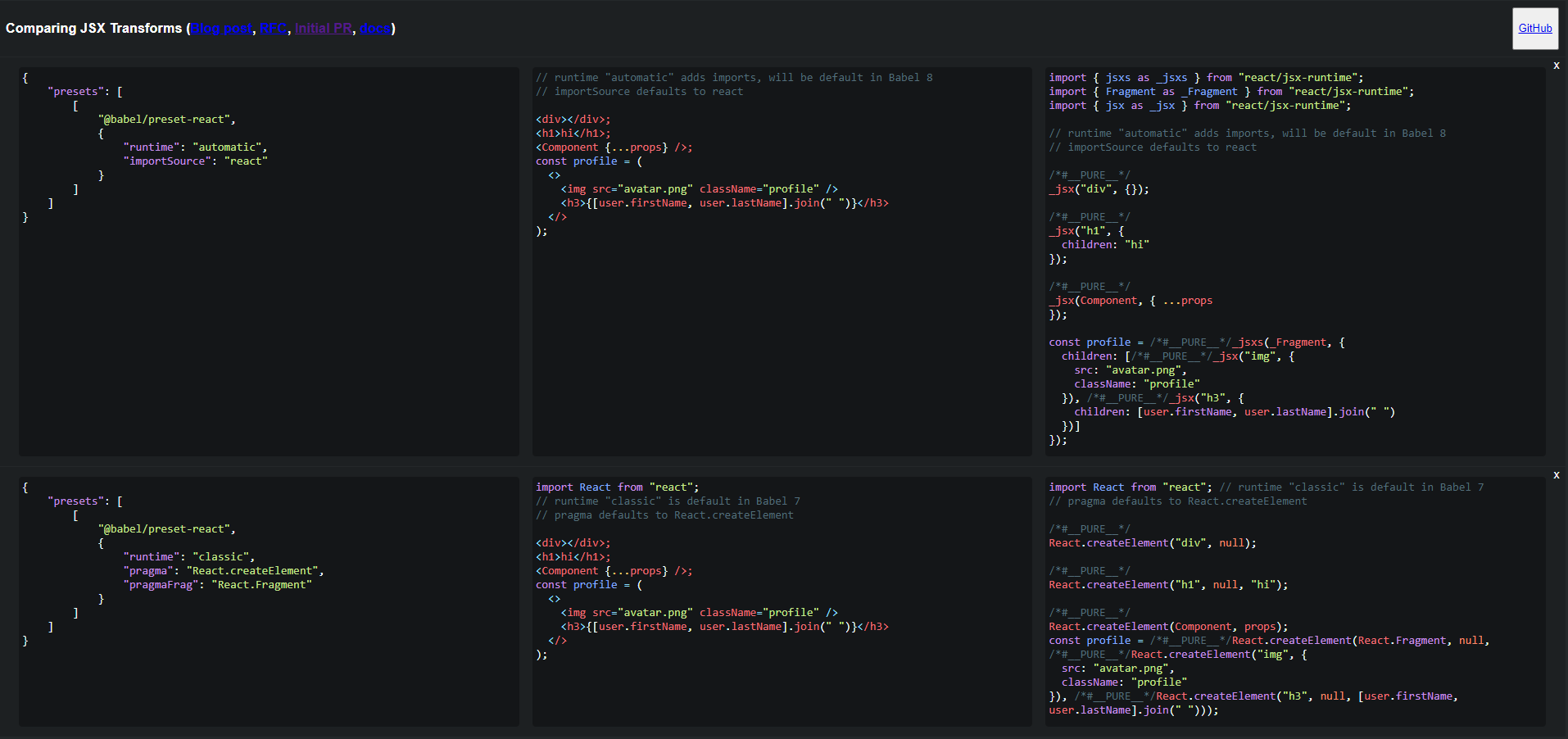Click the import jsxs as _jsxs line
Image resolution: width=1568 pixels, height=739 pixels.
(1207, 78)
